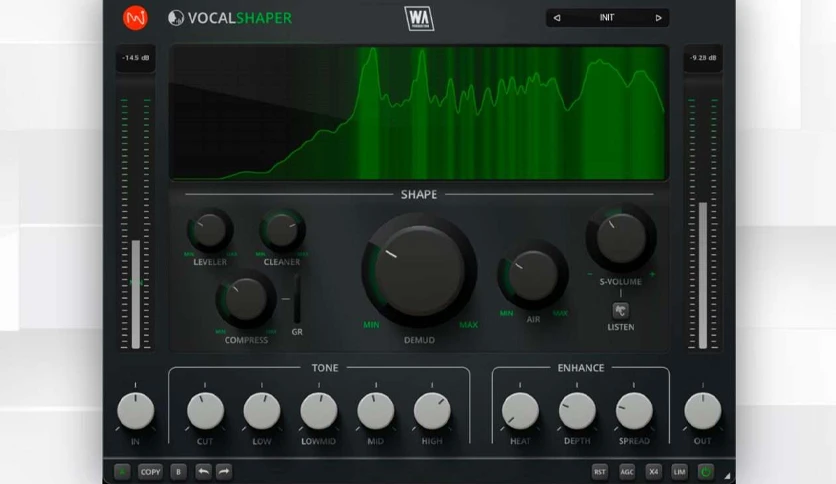
Task: Click the Enhance HEAT knob
Action: tap(520, 411)
